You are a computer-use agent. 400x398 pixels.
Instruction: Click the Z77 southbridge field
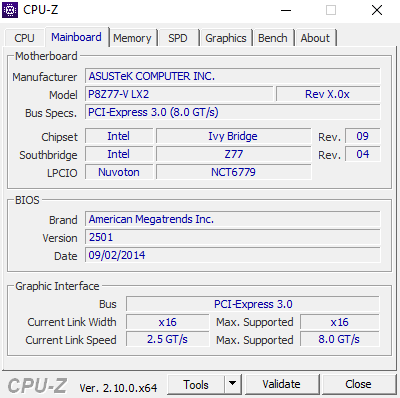point(233,154)
